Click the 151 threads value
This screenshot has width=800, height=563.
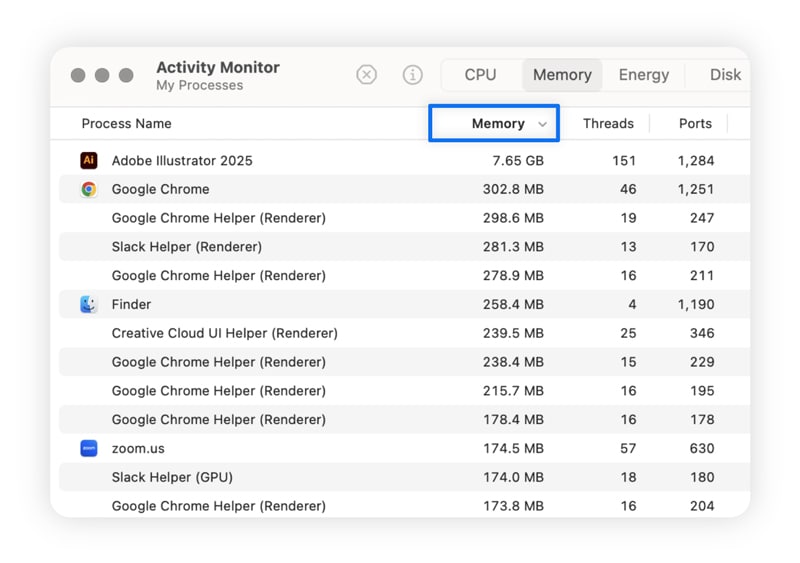624,160
